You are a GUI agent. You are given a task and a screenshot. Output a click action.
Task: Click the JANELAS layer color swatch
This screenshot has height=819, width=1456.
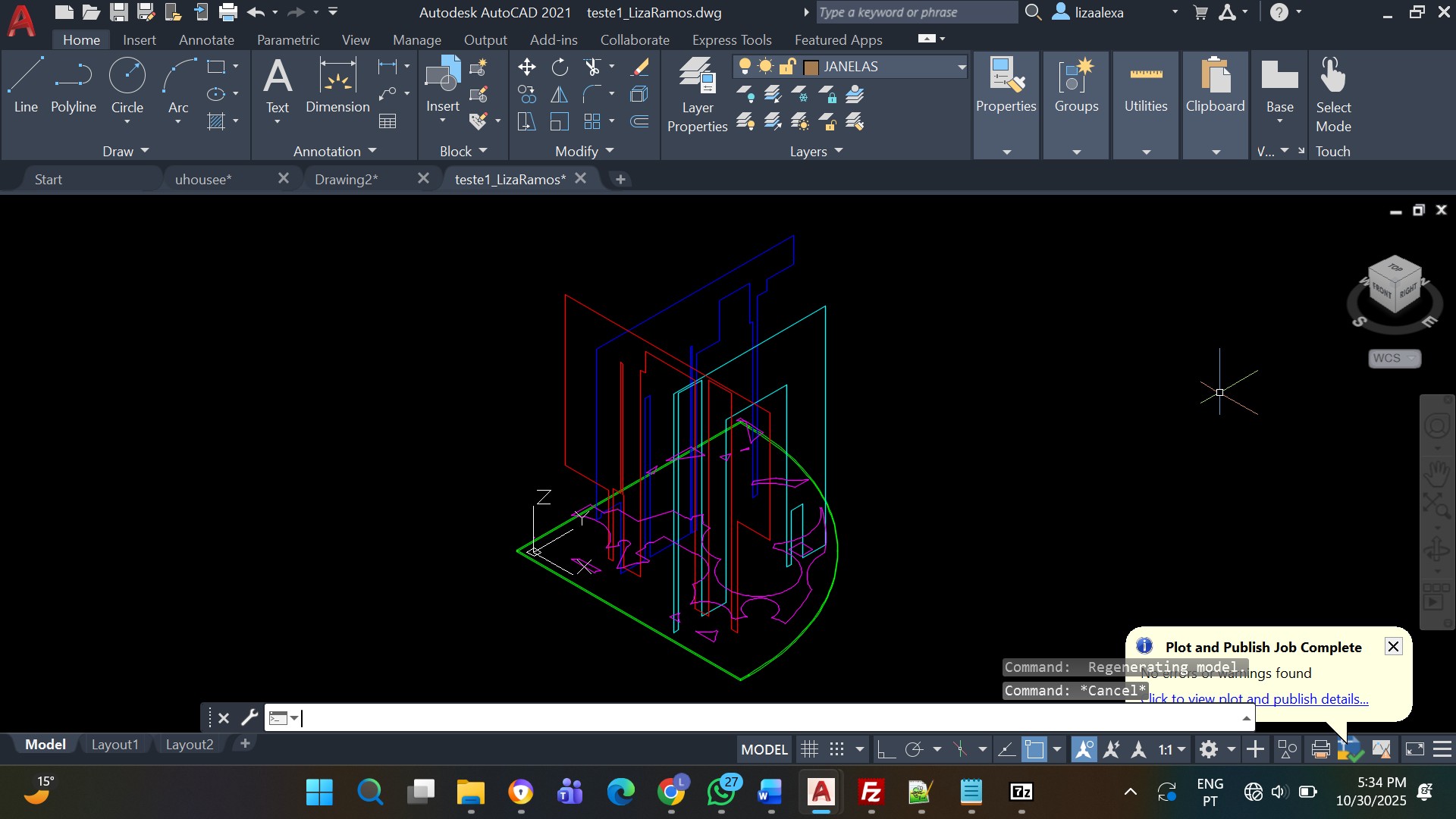[811, 67]
